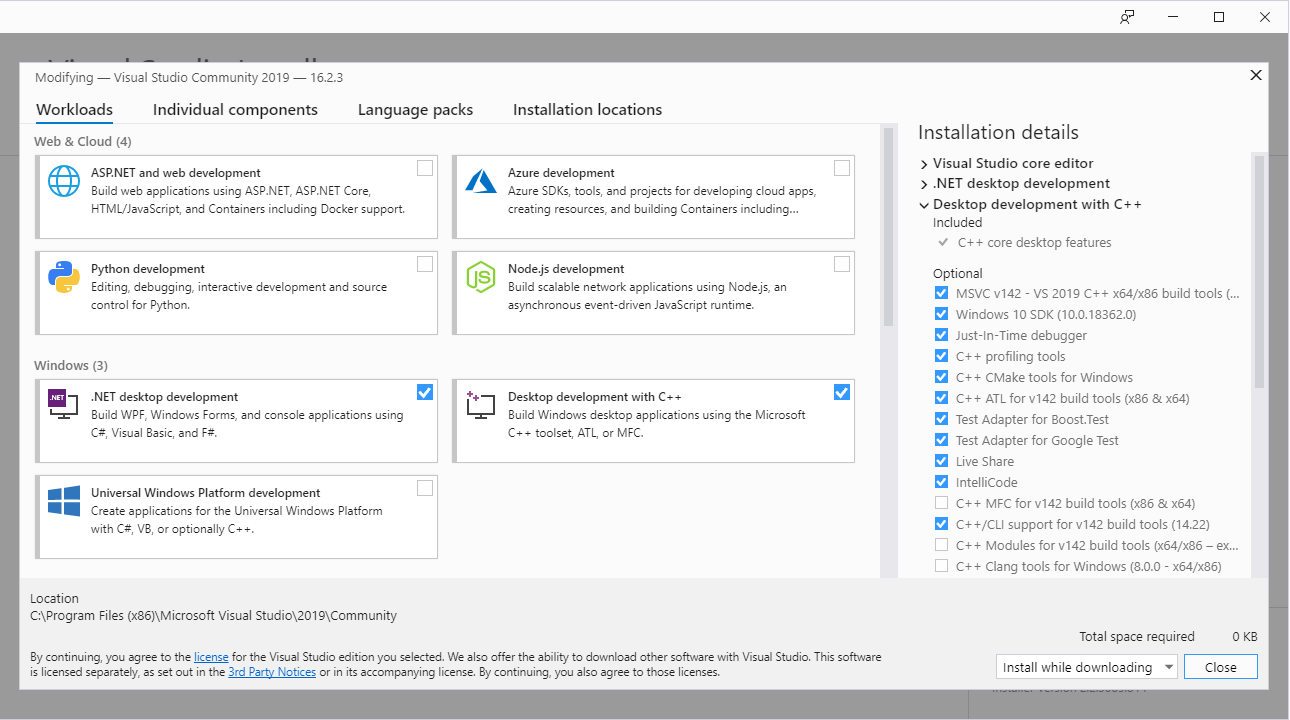
Task: Uncheck C++/CLI support for v142
Action: tap(941, 524)
